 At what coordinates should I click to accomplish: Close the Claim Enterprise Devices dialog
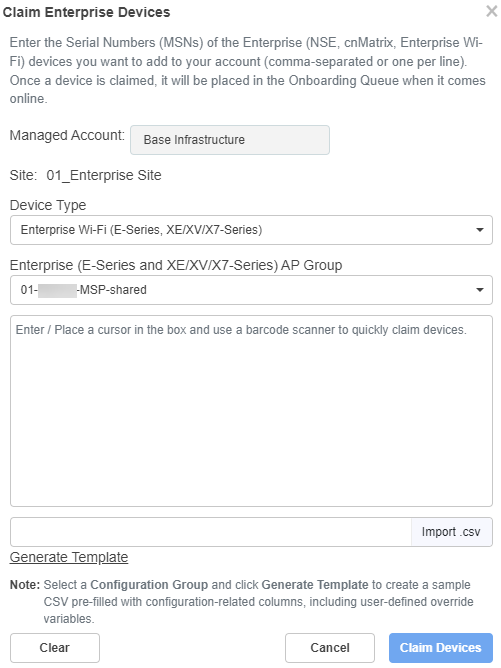click(x=492, y=11)
